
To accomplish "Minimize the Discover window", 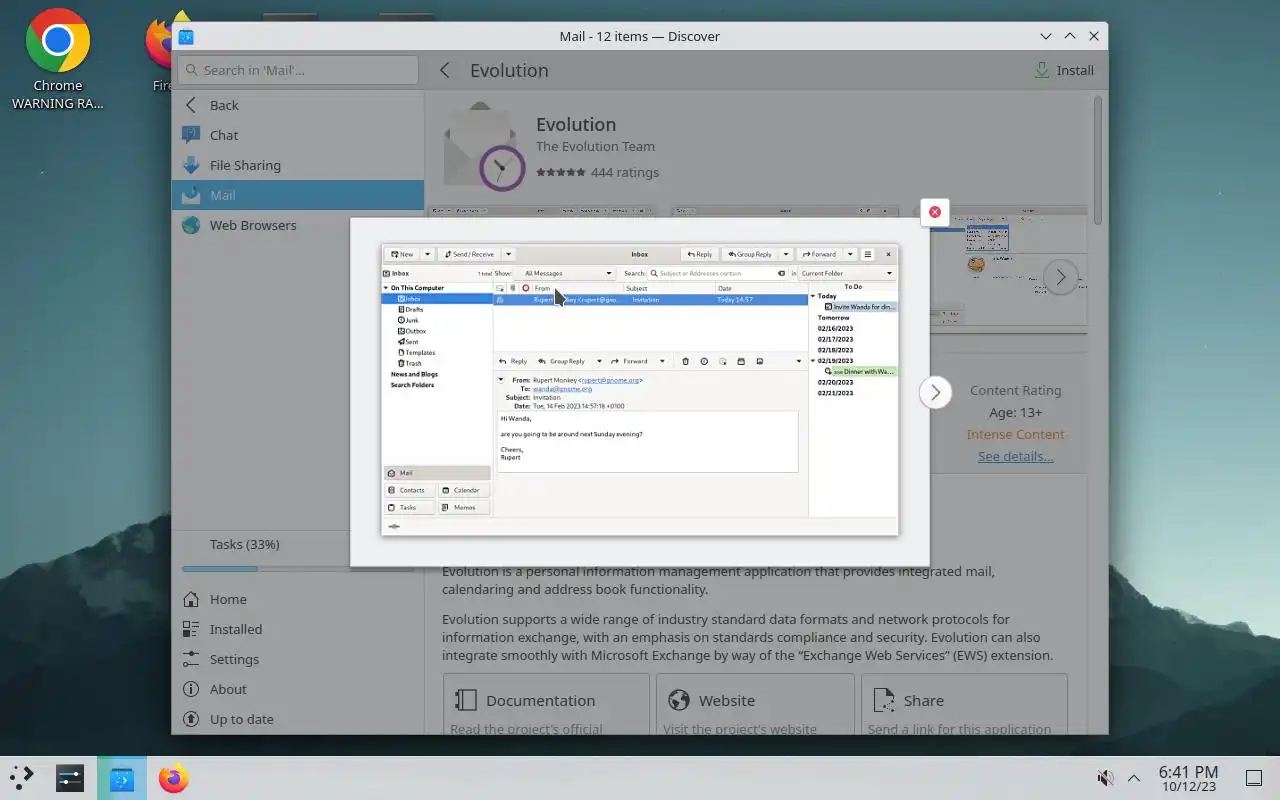I will [x=1046, y=36].
